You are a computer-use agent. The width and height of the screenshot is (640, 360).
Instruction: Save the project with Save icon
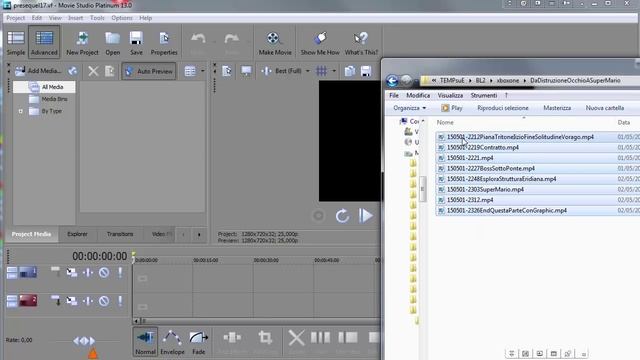136,42
